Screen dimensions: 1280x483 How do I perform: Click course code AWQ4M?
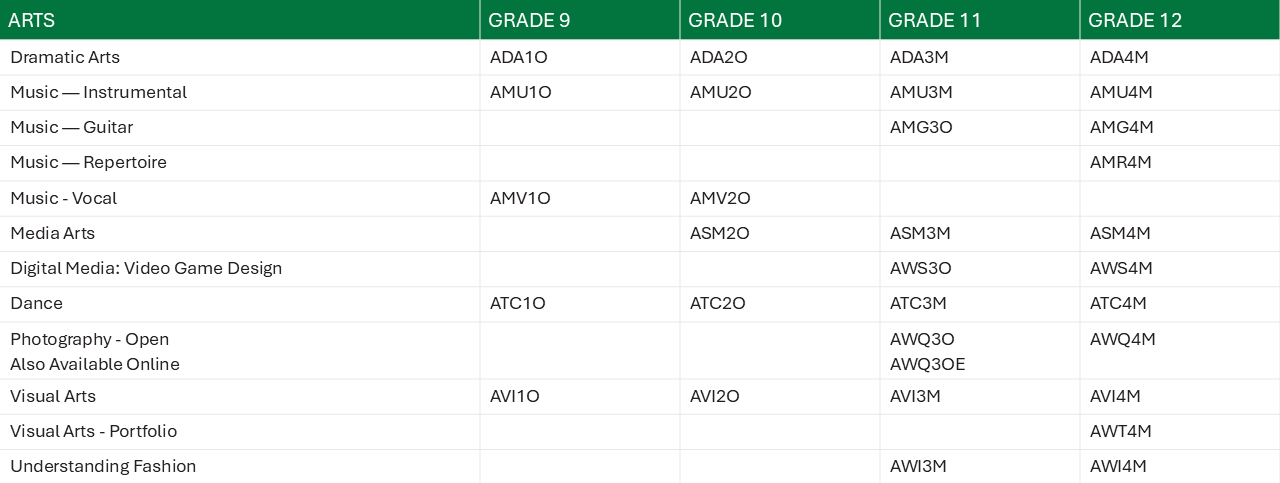pyautogui.click(x=1123, y=339)
